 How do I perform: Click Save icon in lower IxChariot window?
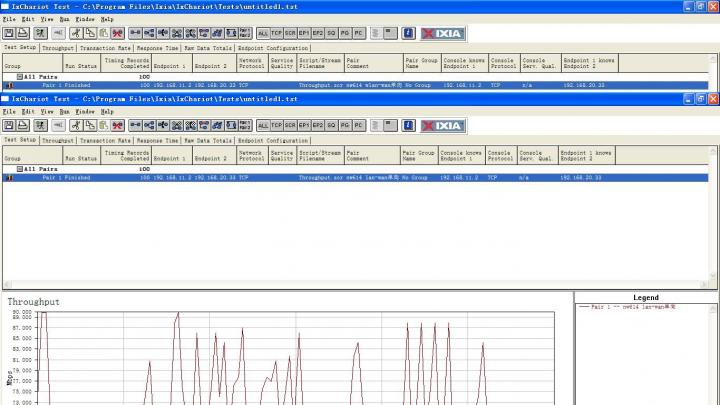coord(9,125)
